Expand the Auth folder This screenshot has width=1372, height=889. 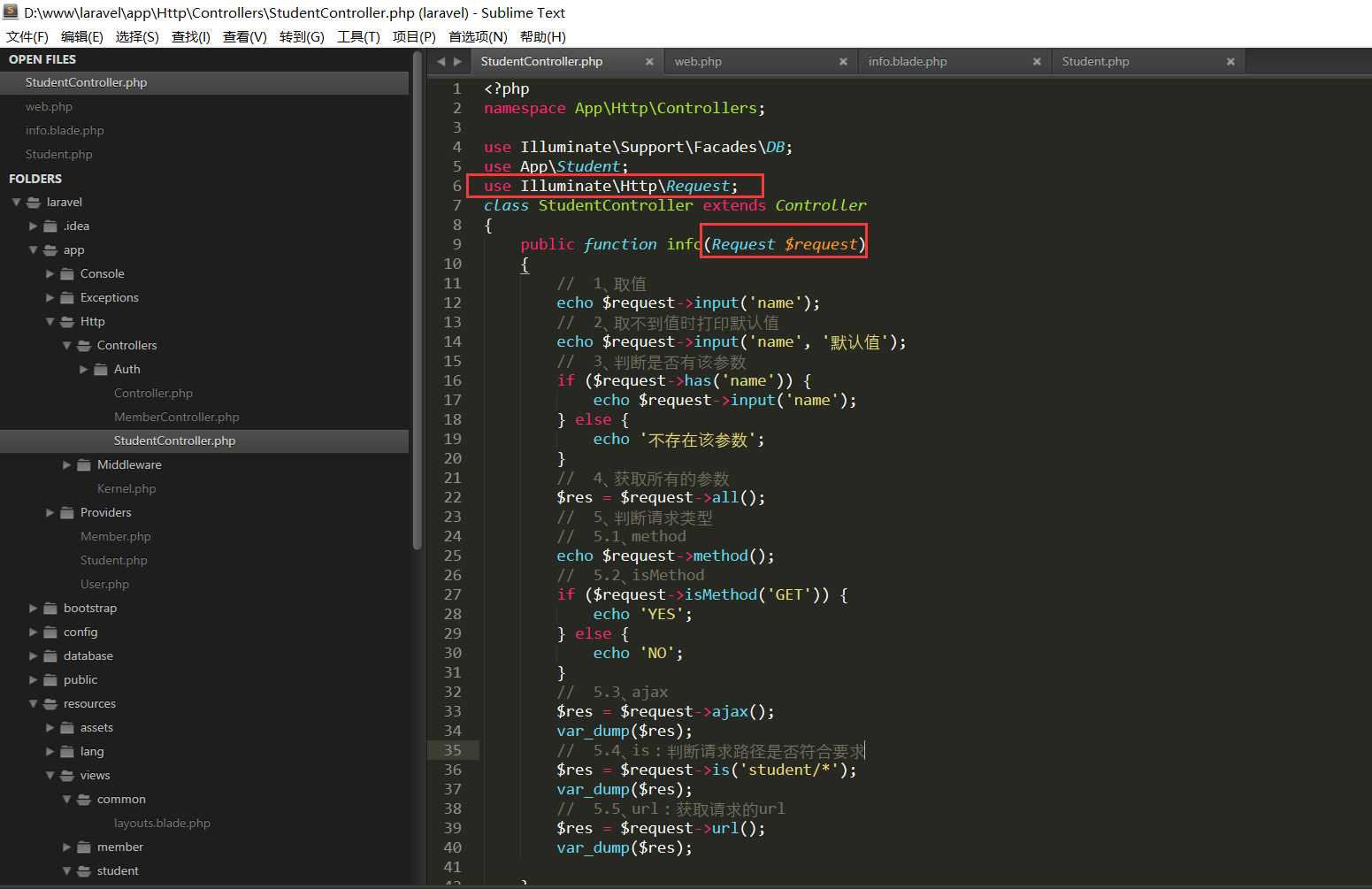pyautogui.click(x=83, y=369)
